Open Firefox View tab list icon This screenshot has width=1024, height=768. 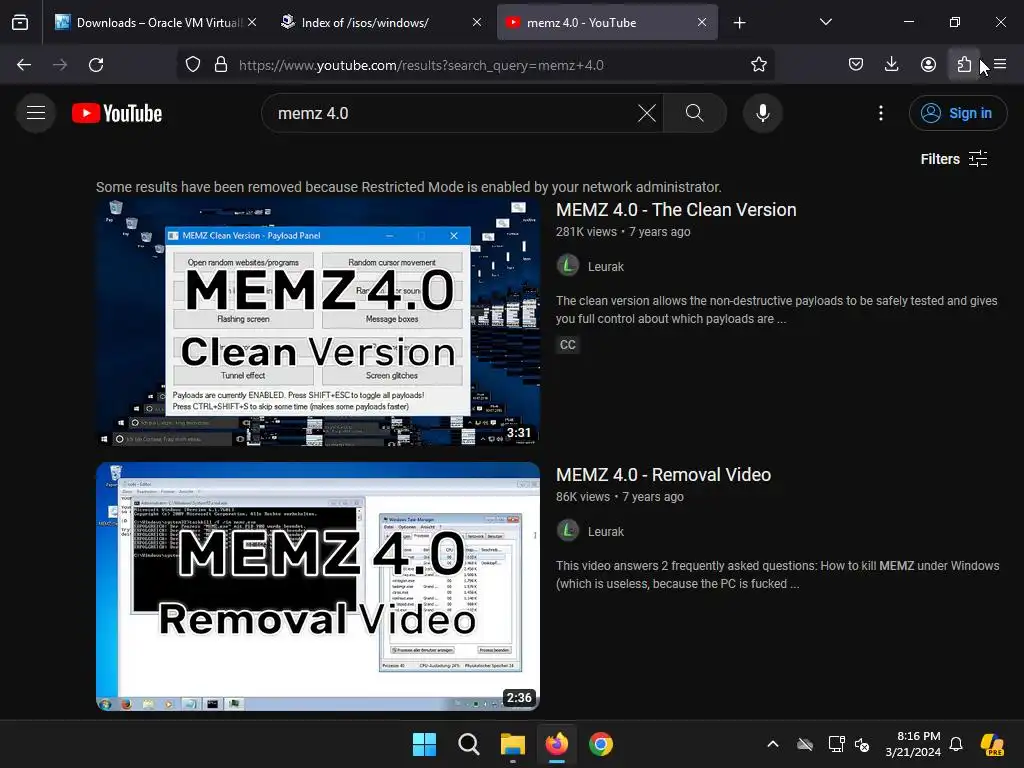(20, 22)
